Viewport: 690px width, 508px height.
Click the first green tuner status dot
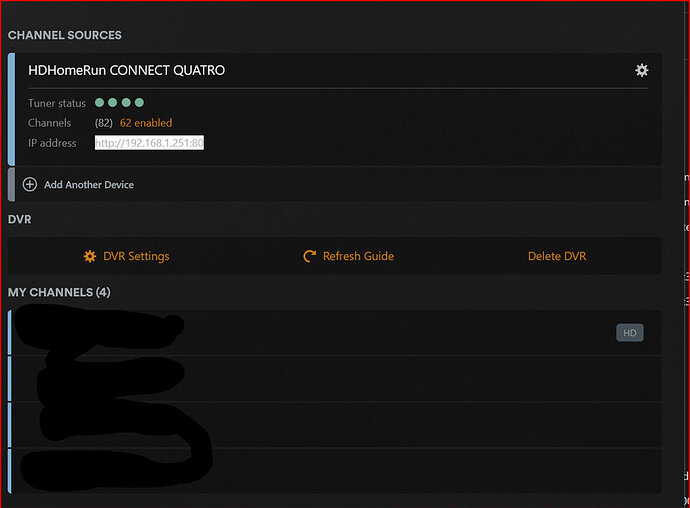pyautogui.click(x=99, y=103)
